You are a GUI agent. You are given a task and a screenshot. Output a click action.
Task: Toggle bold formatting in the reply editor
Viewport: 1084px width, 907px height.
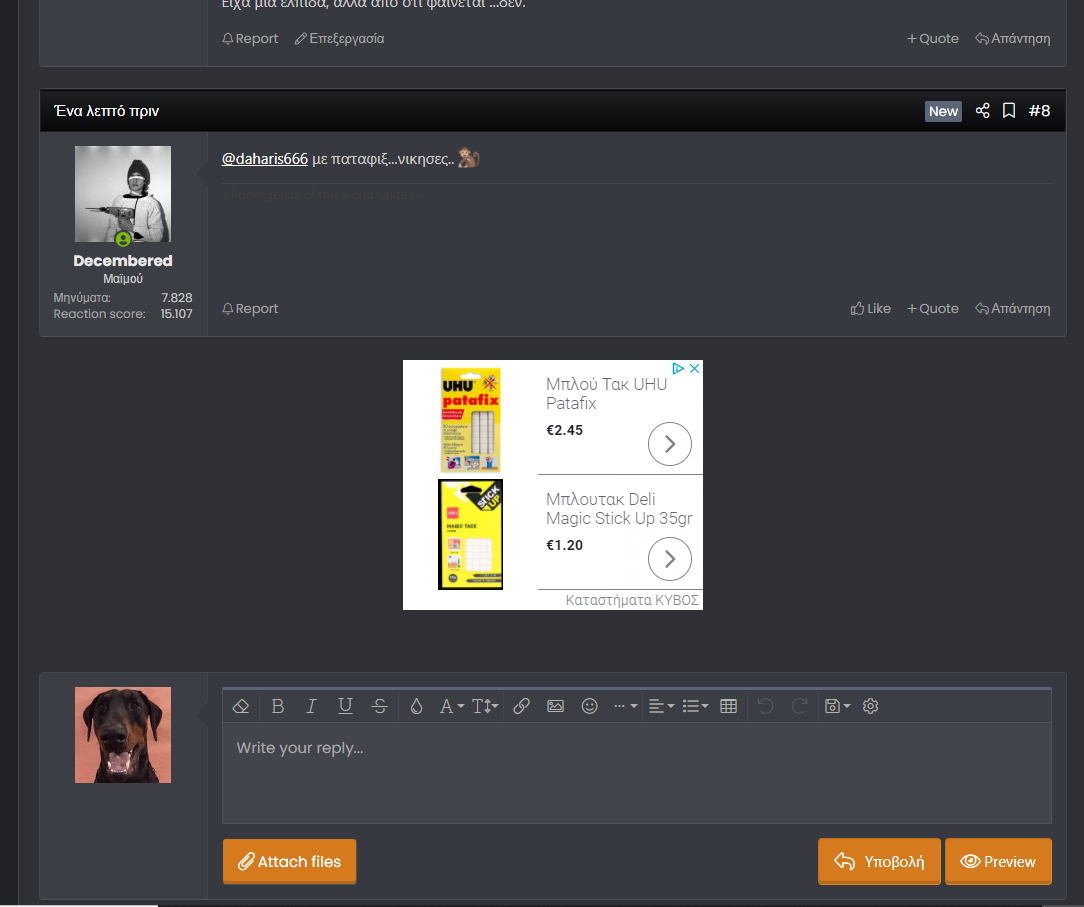click(278, 706)
